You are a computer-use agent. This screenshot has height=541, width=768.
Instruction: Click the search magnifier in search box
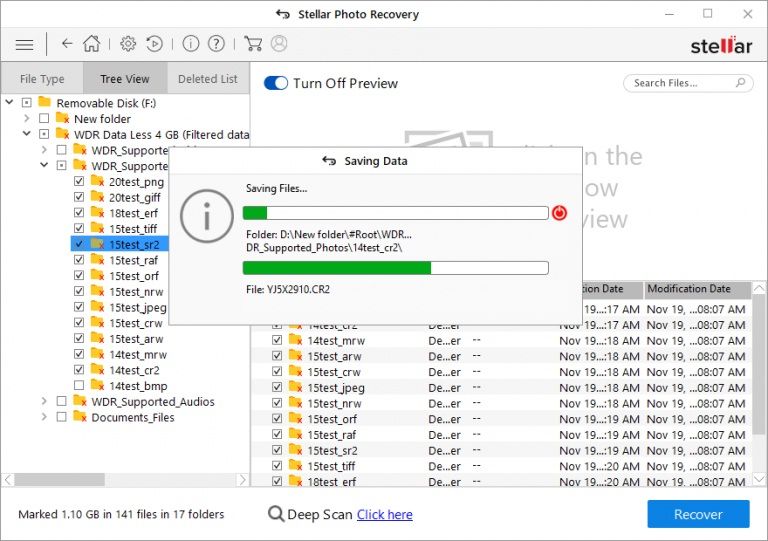741,82
